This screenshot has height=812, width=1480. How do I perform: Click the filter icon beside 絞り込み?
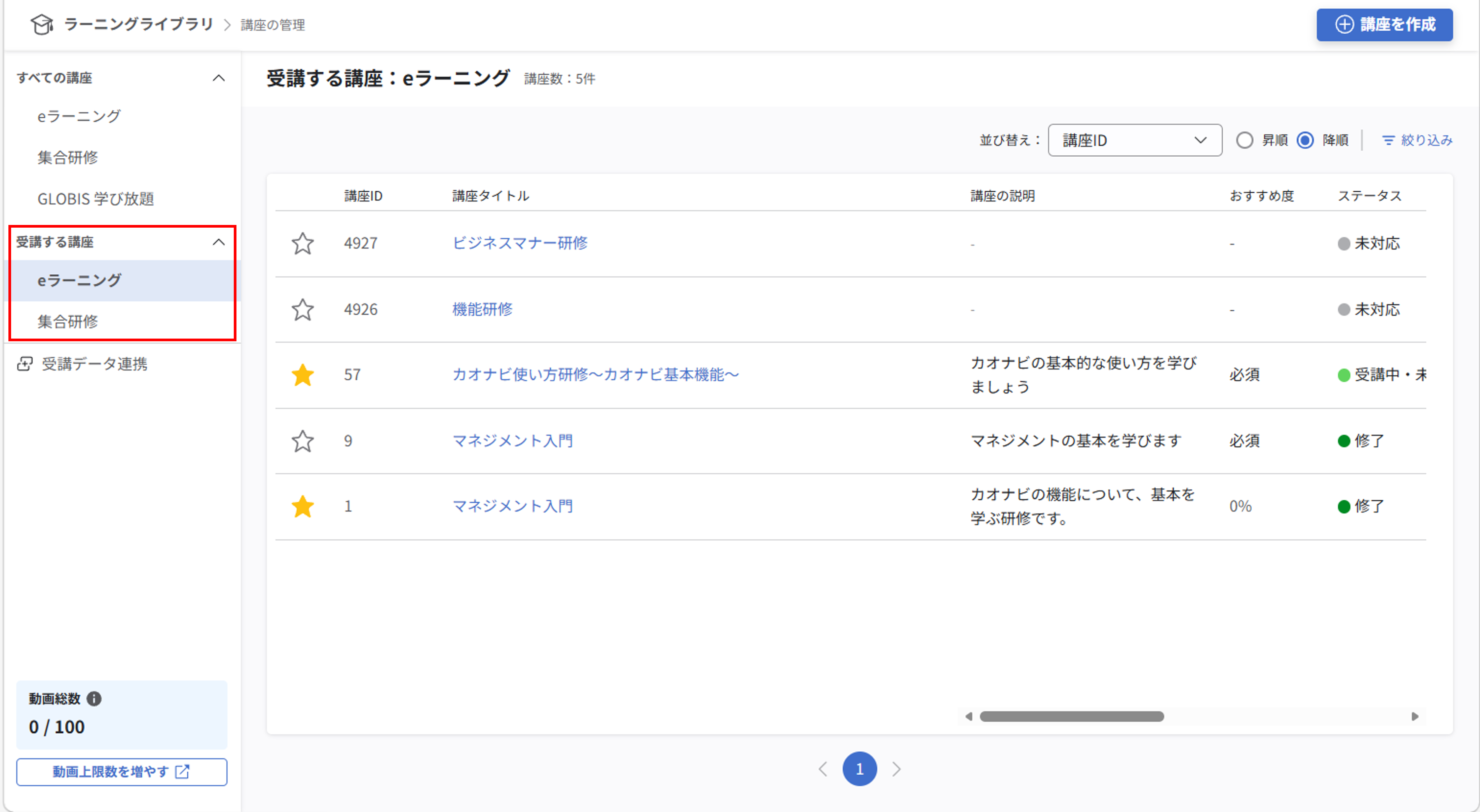1388,140
